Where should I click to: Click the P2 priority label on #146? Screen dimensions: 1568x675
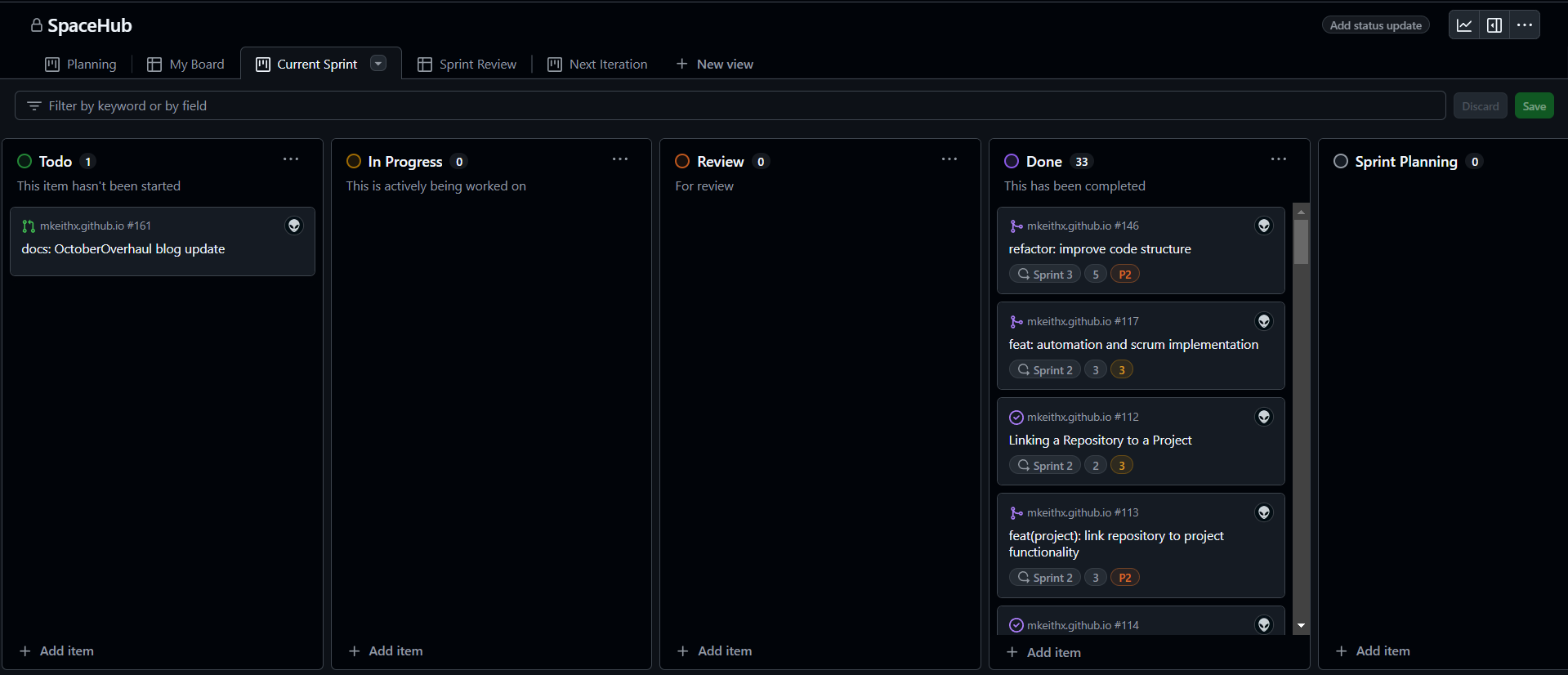click(1125, 275)
